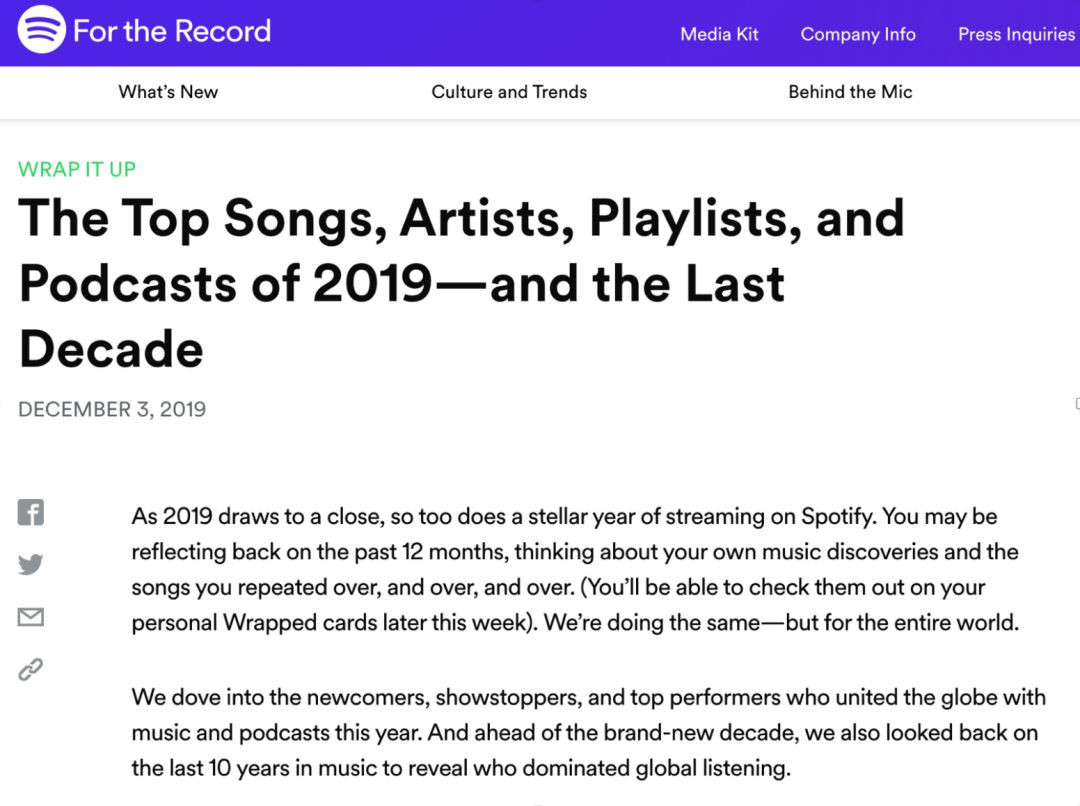Click the cut-off icon at right page edge
1080x806 pixels.
pos(1076,404)
